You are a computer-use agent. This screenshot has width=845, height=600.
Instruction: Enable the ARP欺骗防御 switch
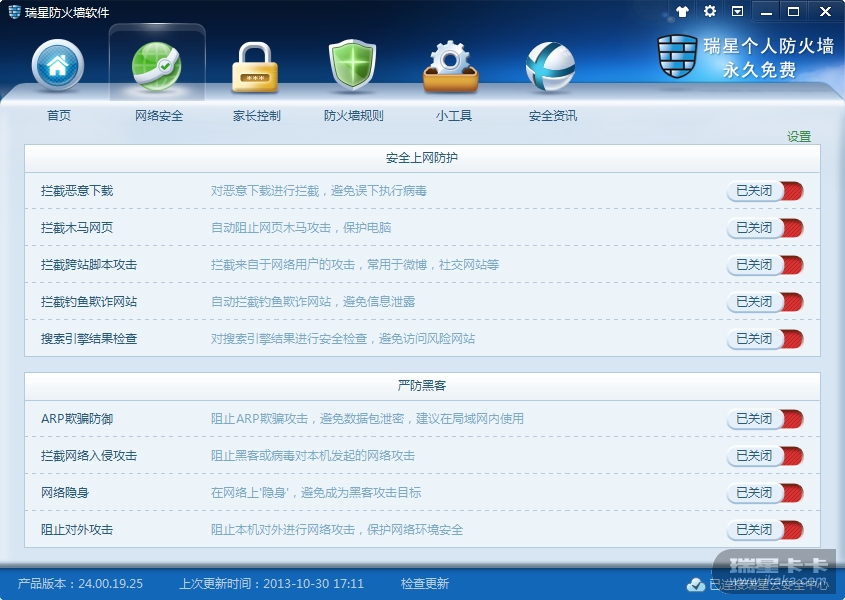coord(765,419)
